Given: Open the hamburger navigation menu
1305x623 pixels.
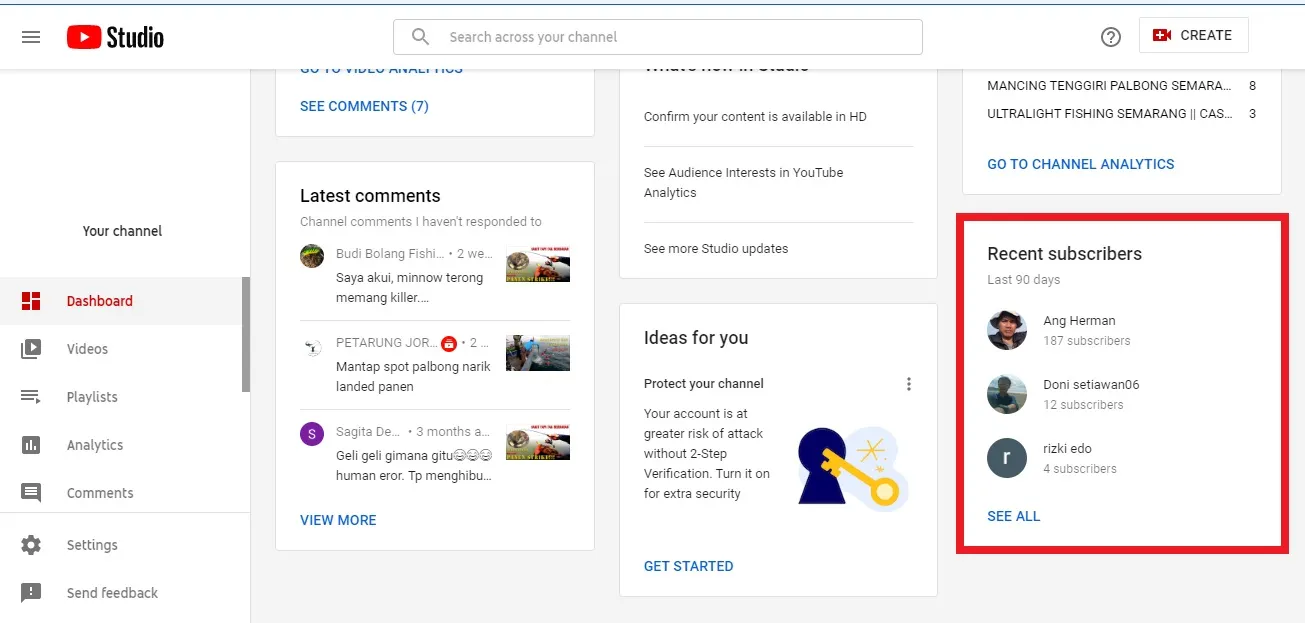Looking at the screenshot, I should point(31,37).
